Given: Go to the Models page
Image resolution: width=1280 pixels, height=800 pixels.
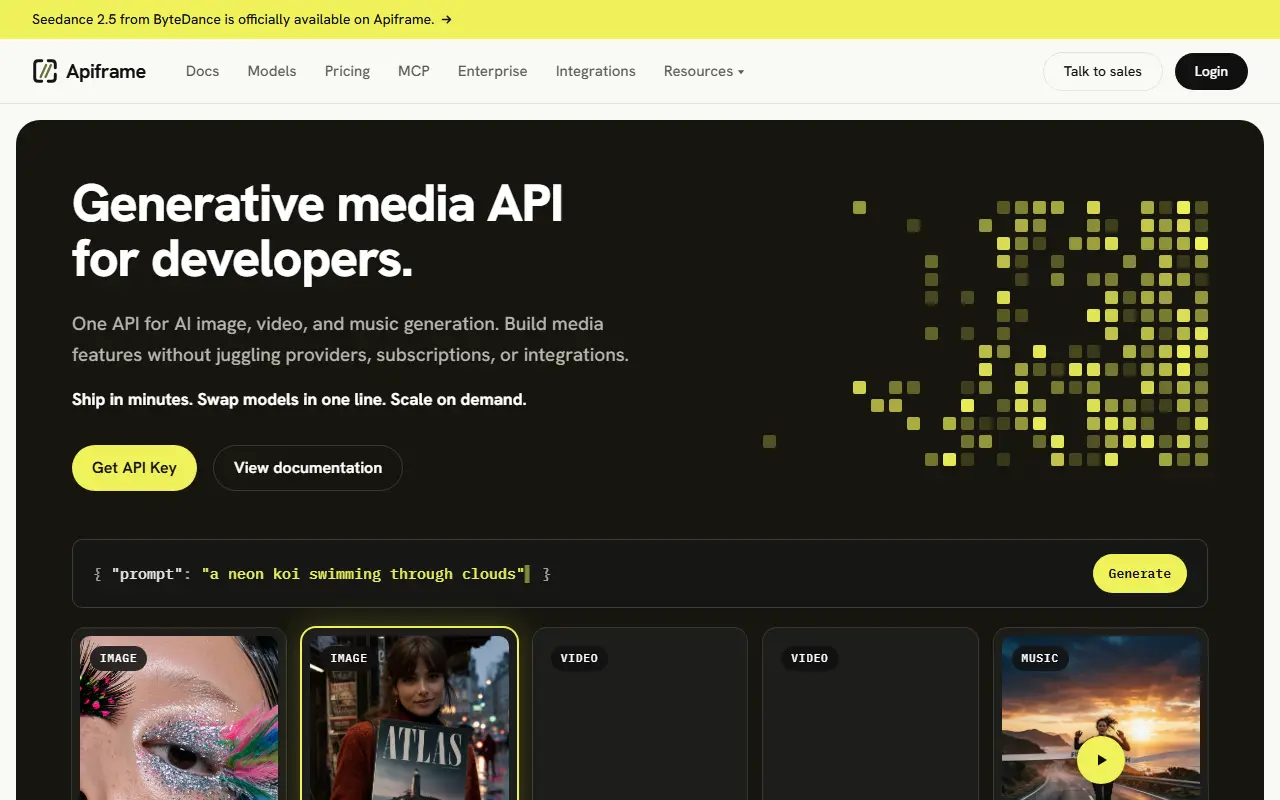Looking at the screenshot, I should 272,71.
